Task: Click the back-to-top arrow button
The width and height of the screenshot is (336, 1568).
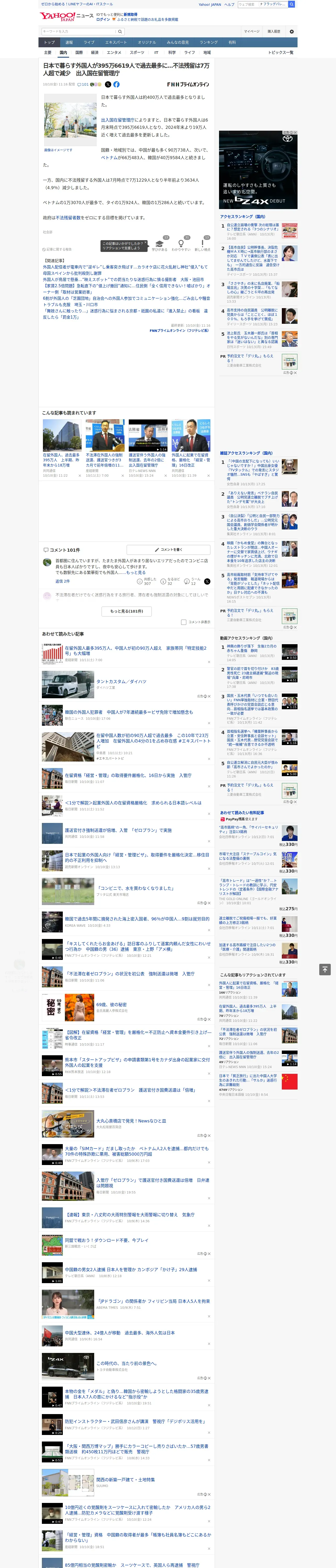Action: tap(325, 969)
